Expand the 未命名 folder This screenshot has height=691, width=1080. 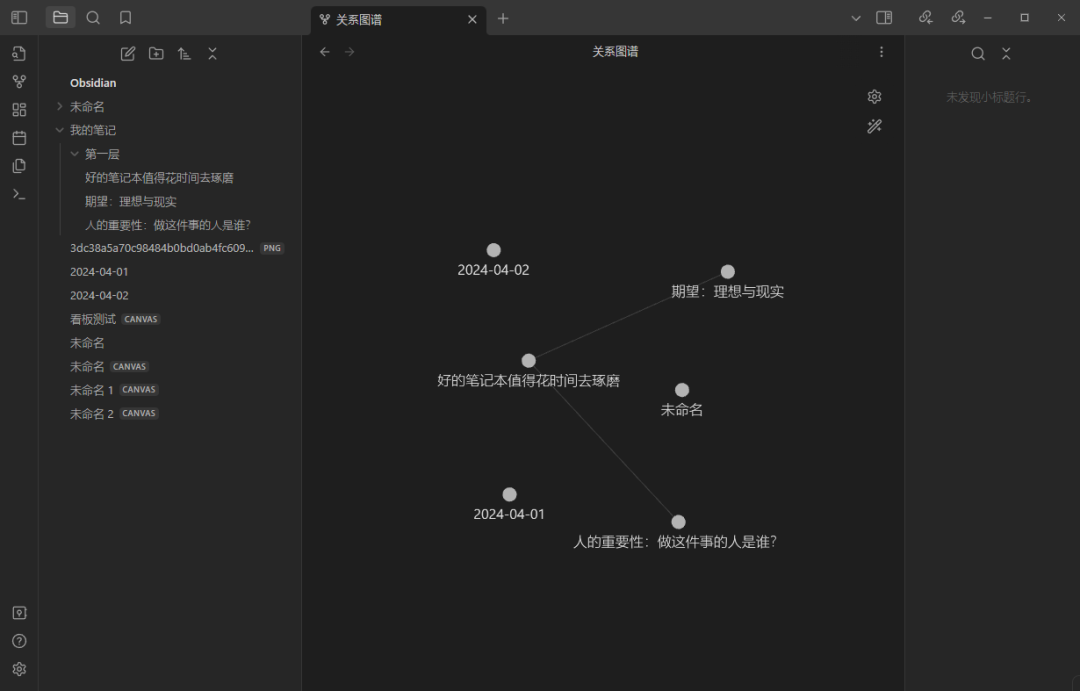(60, 105)
